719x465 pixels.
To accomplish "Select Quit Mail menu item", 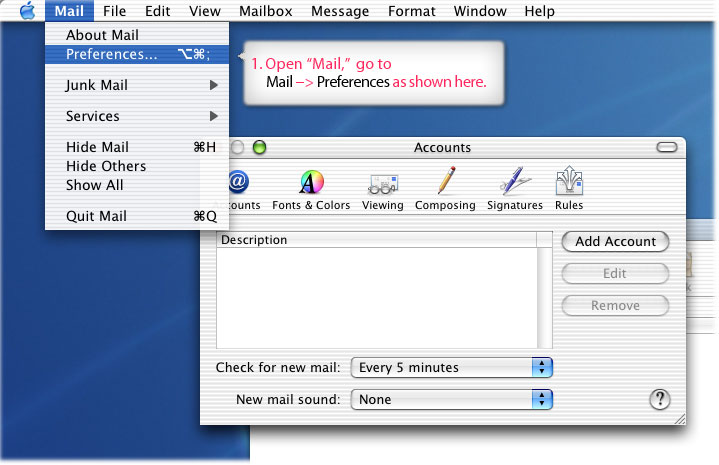I will tap(96, 216).
